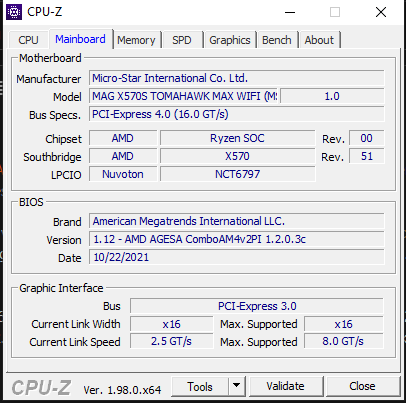Click the Southbridge vendor AMD field
Image resolution: width=406 pixels, height=403 pixels.
click(x=123, y=156)
